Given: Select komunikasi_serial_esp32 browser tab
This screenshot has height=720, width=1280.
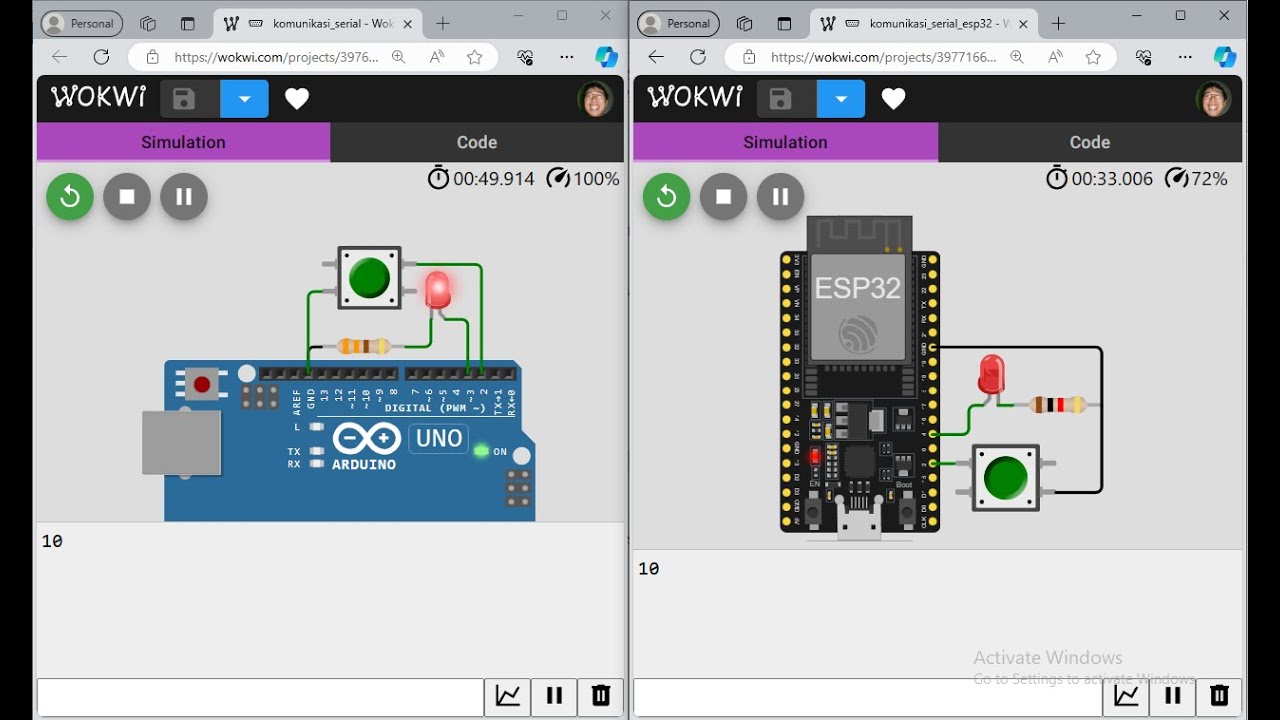Looking at the screenshot, I should tap(924, 23).
